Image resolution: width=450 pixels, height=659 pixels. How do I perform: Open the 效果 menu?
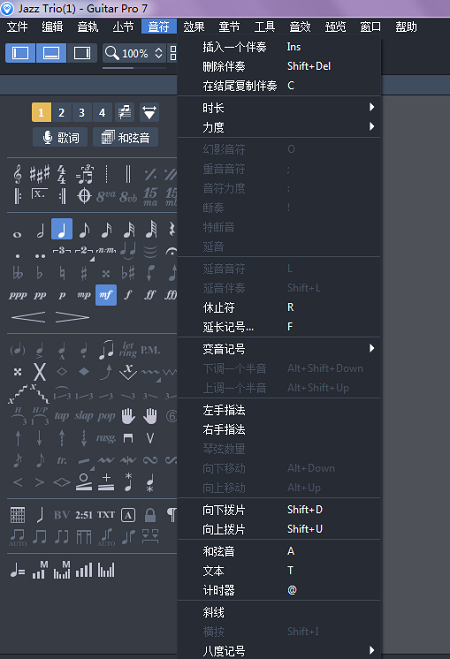tap(194, 27)
